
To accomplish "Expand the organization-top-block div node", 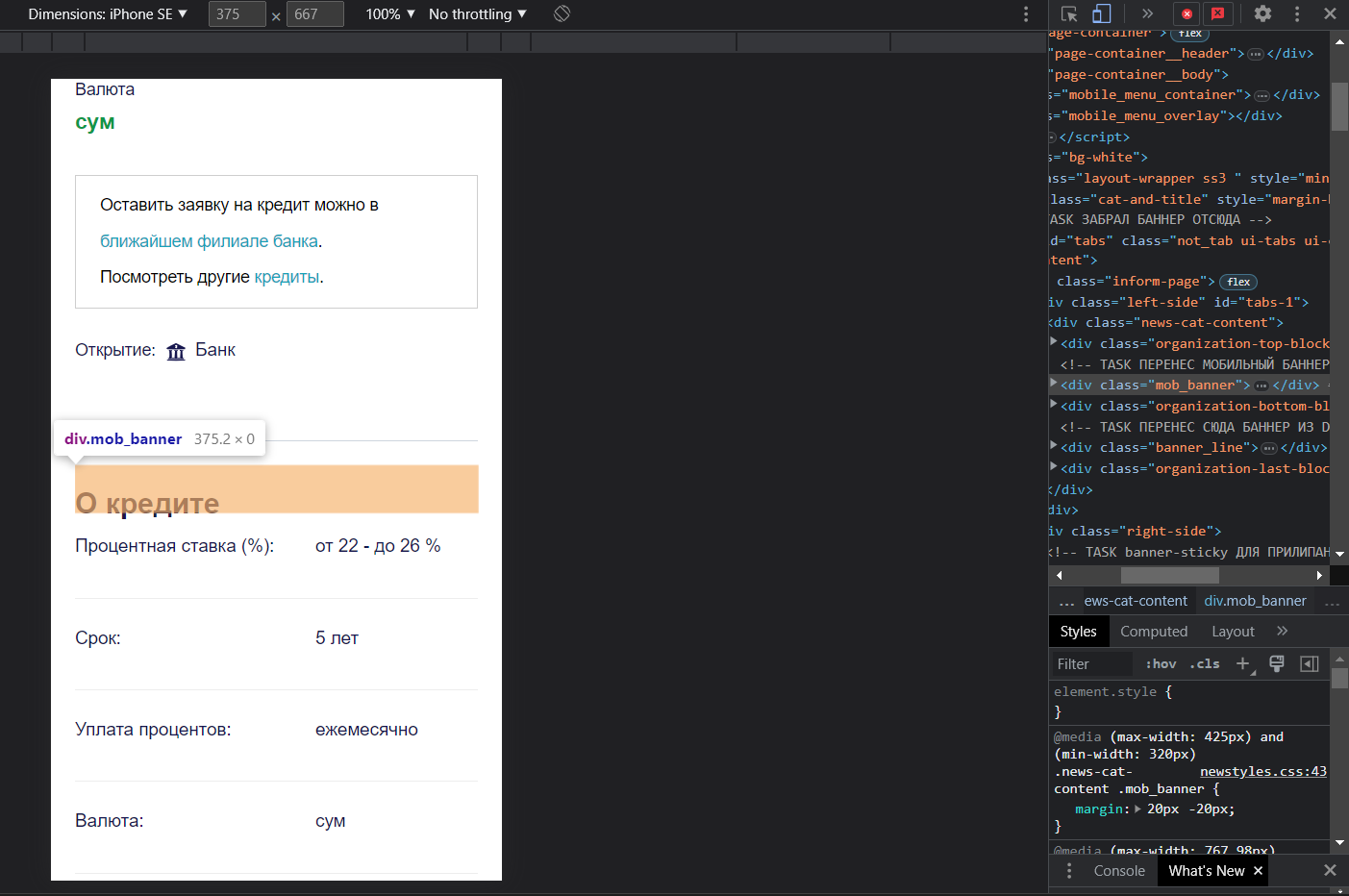I will click(x=1054, y=342).
